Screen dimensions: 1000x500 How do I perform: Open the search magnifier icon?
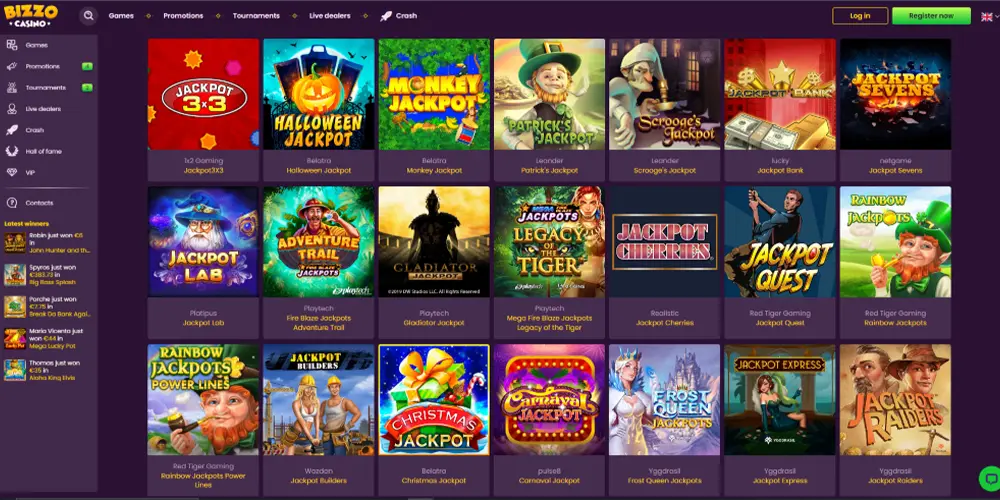coord(88,16)
